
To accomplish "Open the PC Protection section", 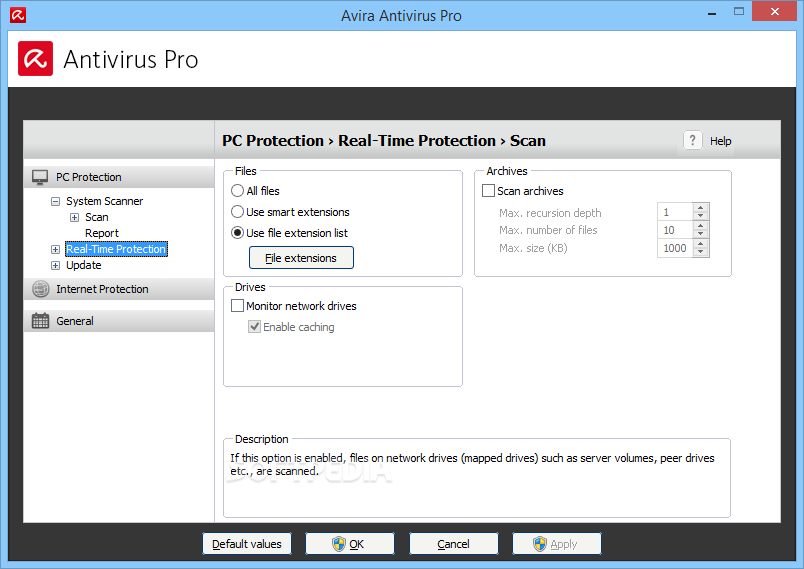I will pos(119,177).
